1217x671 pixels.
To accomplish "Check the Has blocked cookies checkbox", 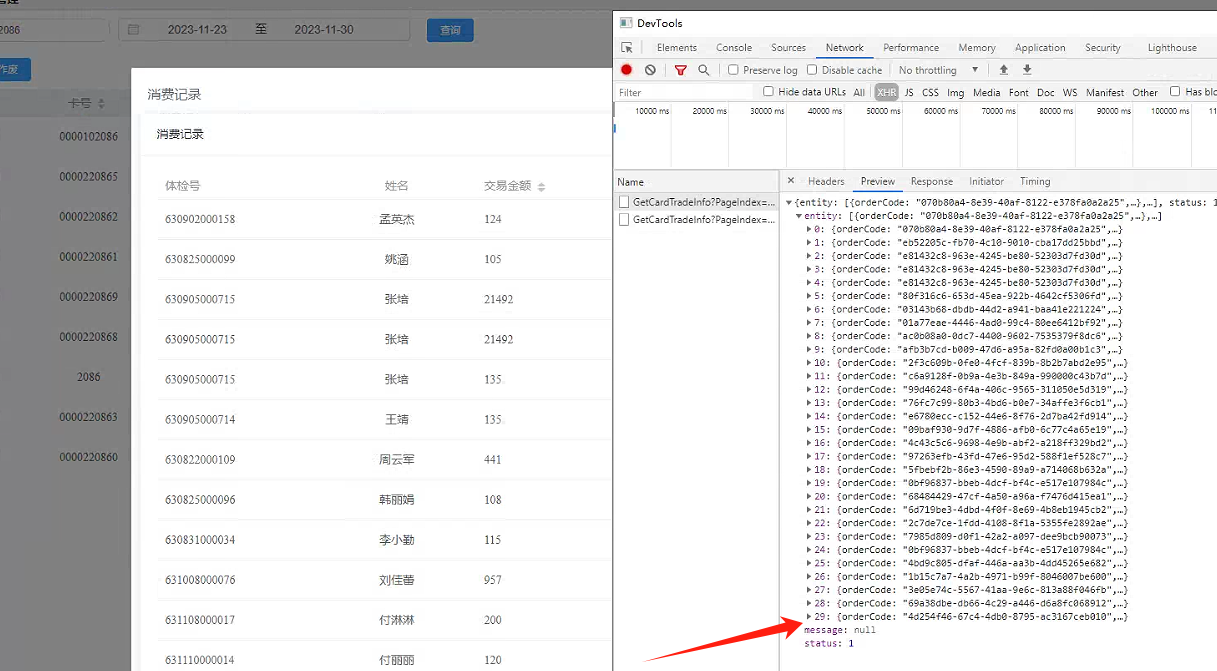I will click(x=1175, y=92).
